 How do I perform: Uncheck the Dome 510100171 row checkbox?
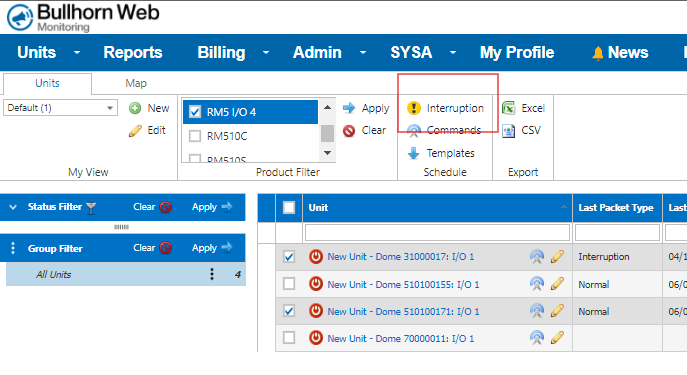pos(289,311)
